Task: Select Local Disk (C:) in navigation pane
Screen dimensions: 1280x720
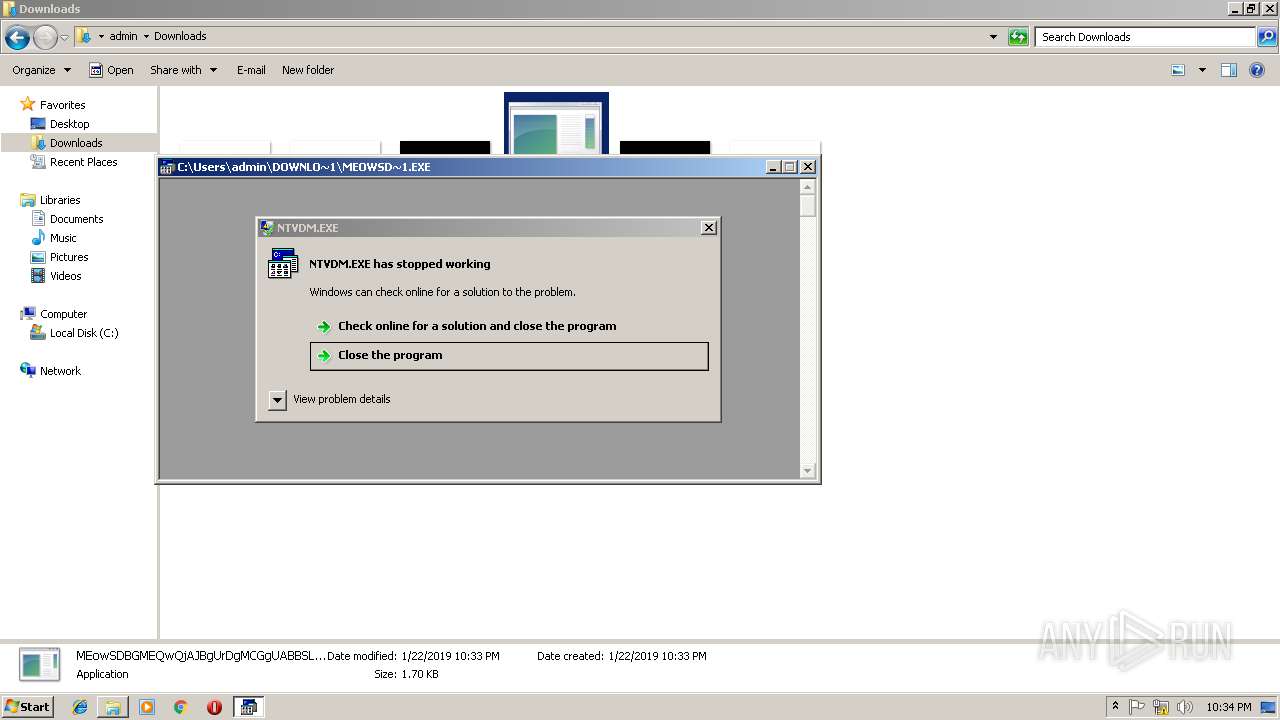Action: (84, 333)
